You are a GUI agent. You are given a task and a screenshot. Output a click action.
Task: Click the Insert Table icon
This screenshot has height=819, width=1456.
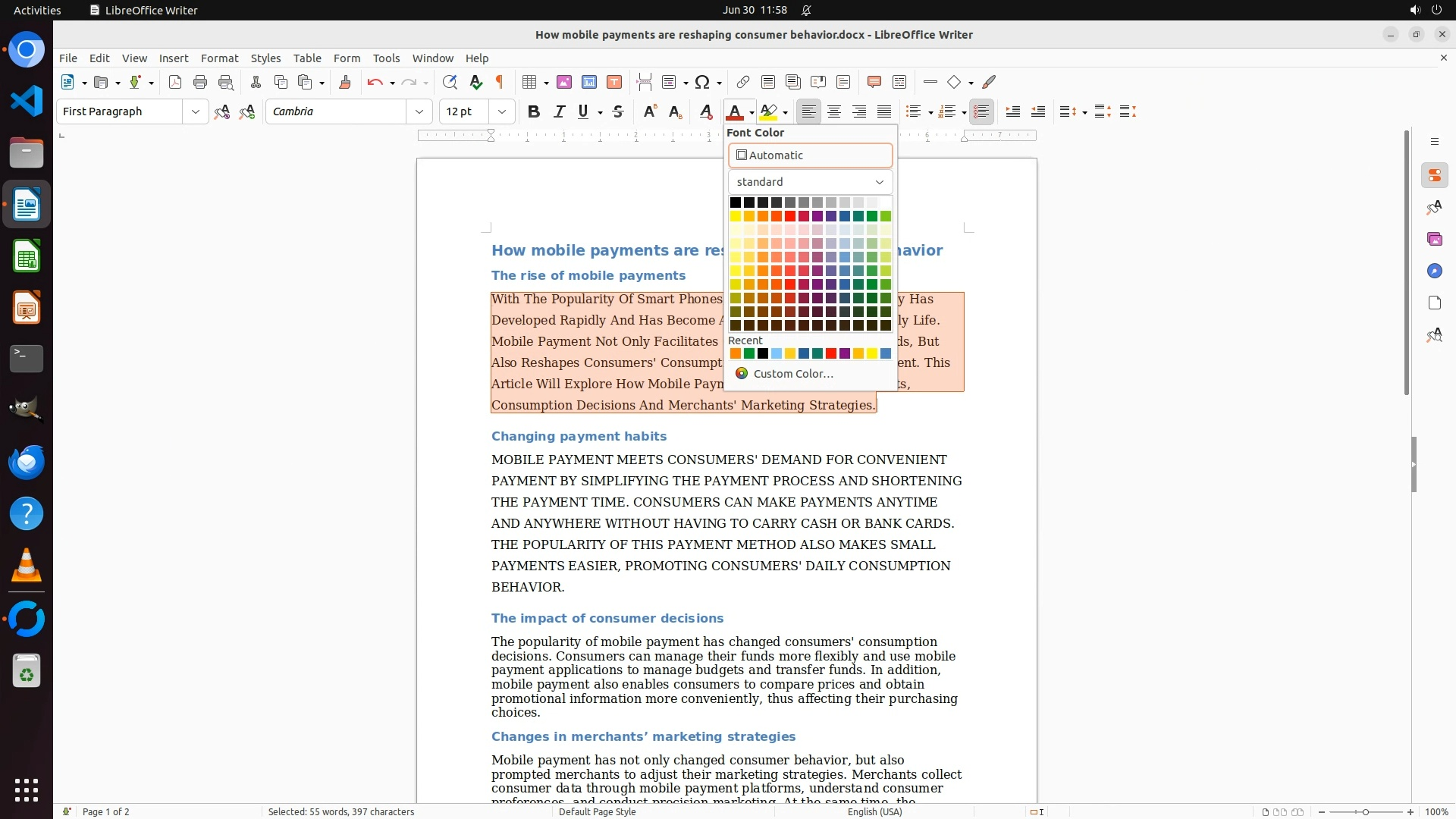(530, 82)
